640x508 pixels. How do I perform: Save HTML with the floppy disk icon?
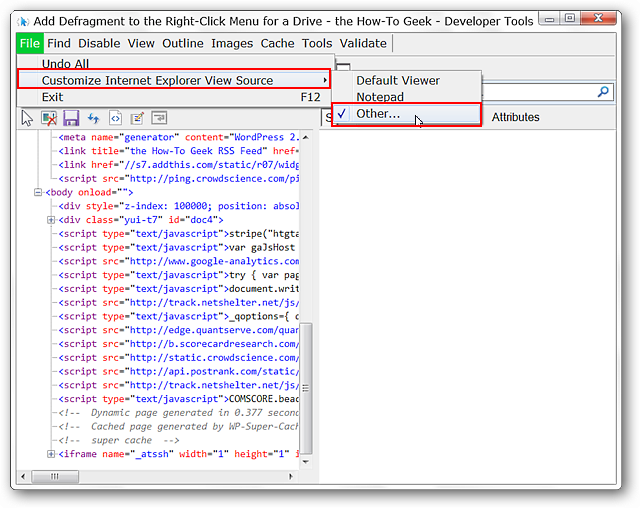(x=71, y=118)
